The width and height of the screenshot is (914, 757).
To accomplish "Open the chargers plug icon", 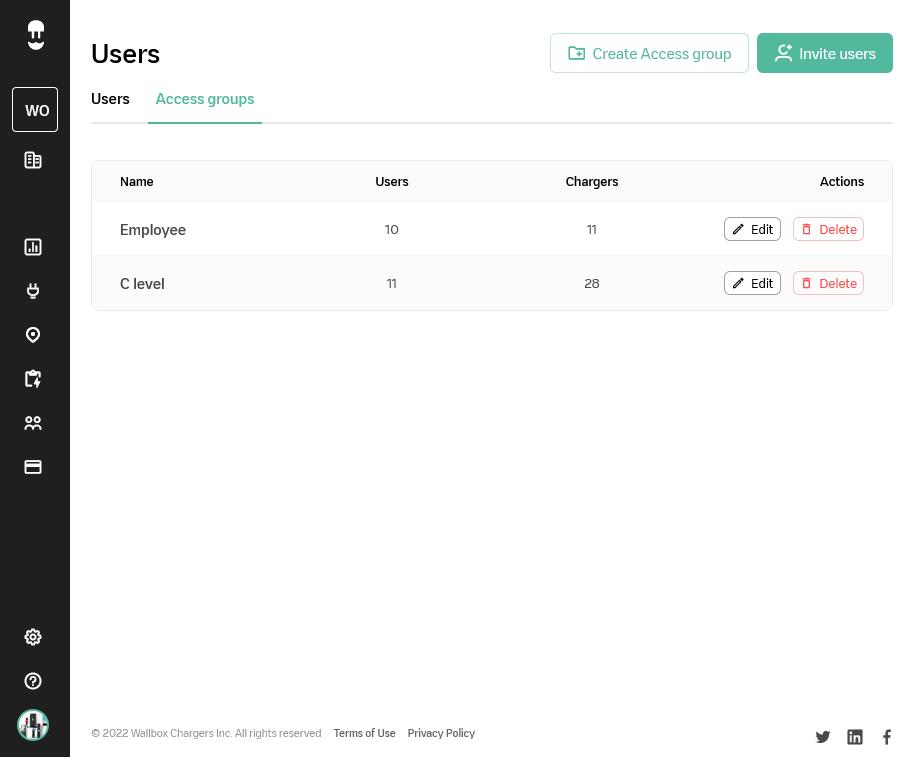I will 33,291.
